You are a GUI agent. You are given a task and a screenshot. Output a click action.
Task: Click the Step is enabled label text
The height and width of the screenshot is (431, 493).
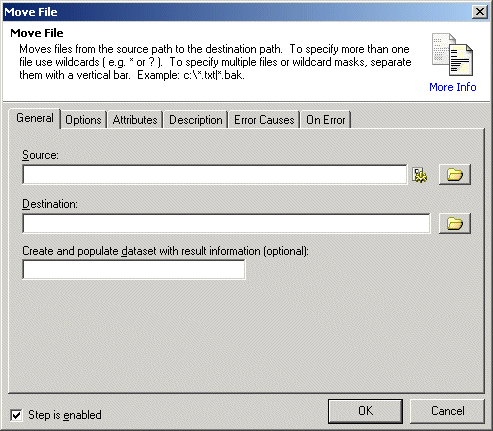click(65, 415)
